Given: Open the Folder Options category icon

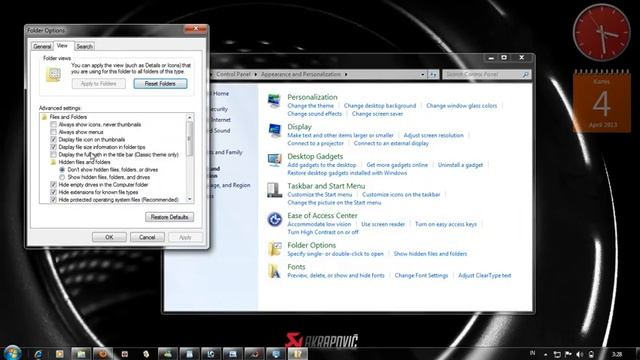Looking at the screenshot, I should 274,249.
